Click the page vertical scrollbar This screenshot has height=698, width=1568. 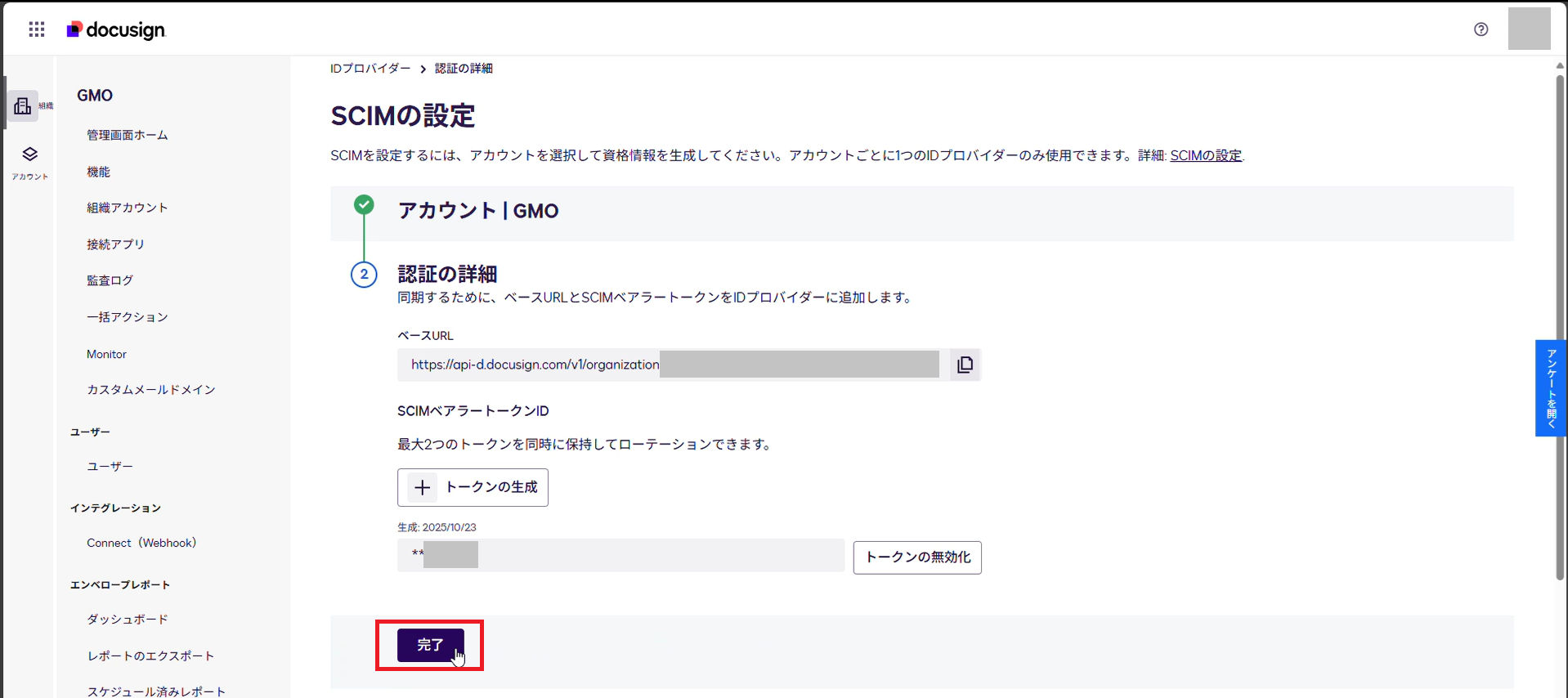pyautogui.click(x=1560, y=327)
